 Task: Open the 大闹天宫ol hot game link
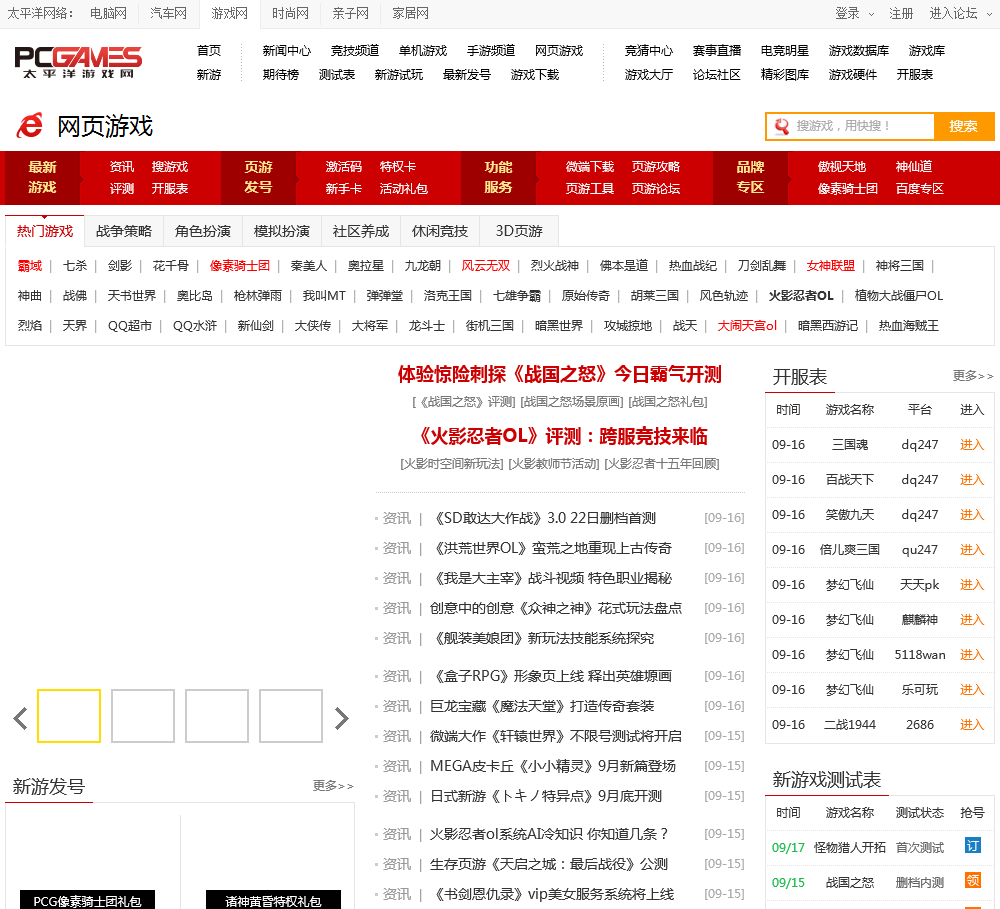point(747,325)
